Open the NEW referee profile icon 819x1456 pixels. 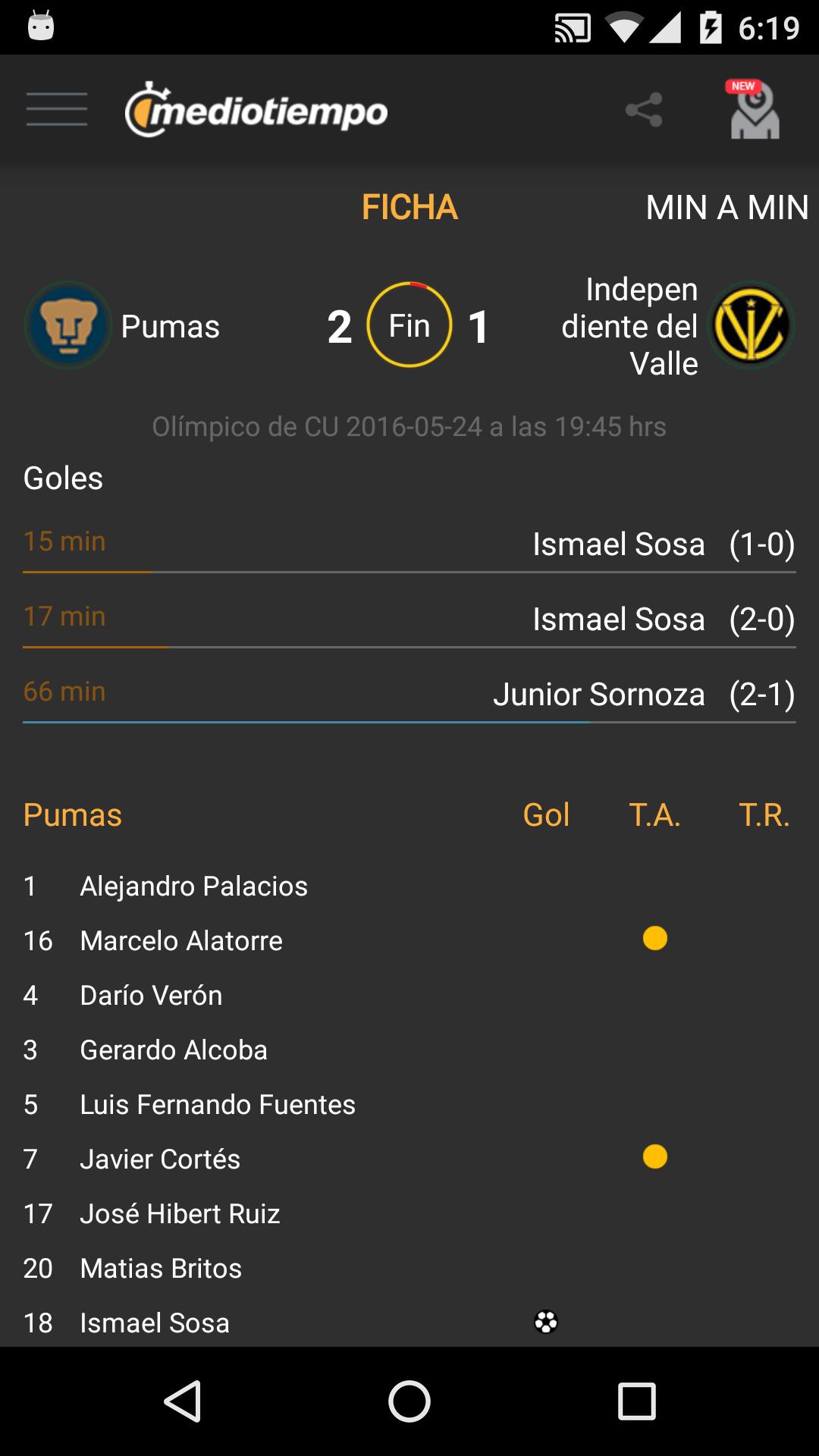[x=754, y=111]
